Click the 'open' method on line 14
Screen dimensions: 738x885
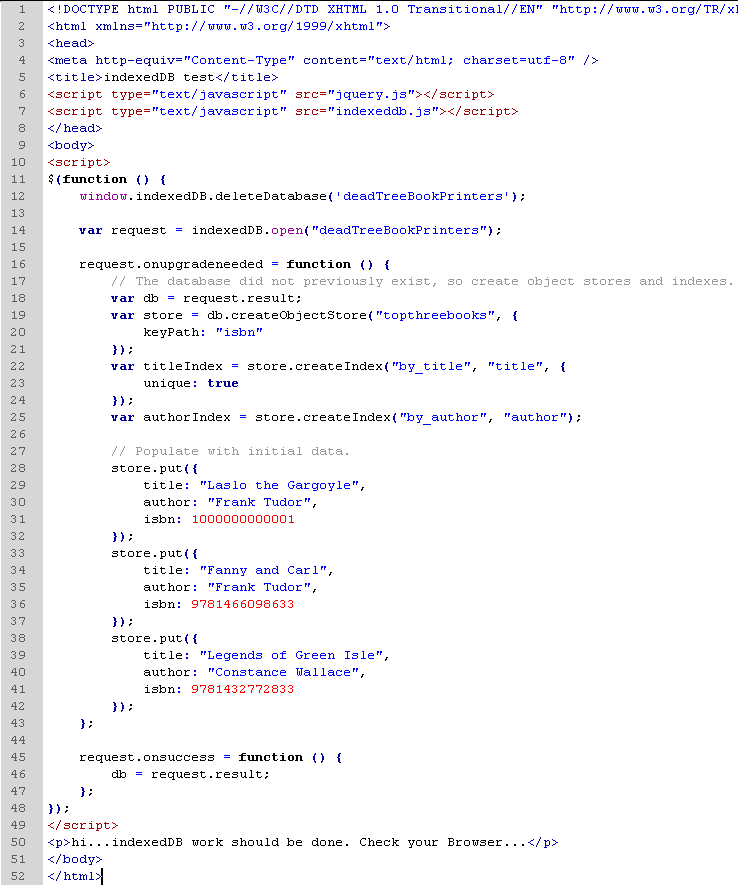click(287, 230)
